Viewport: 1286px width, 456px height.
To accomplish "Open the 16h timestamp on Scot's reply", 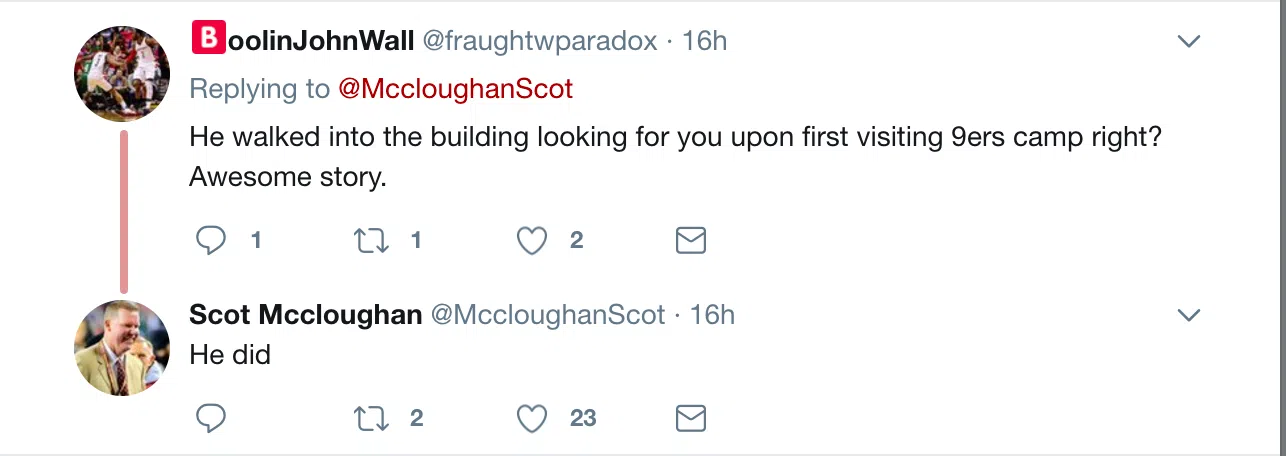I will 712,315.
